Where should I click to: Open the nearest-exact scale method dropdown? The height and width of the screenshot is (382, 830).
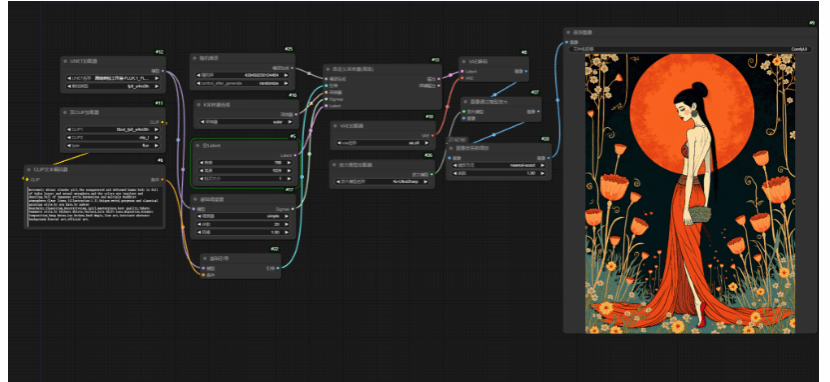pos(499,165)
